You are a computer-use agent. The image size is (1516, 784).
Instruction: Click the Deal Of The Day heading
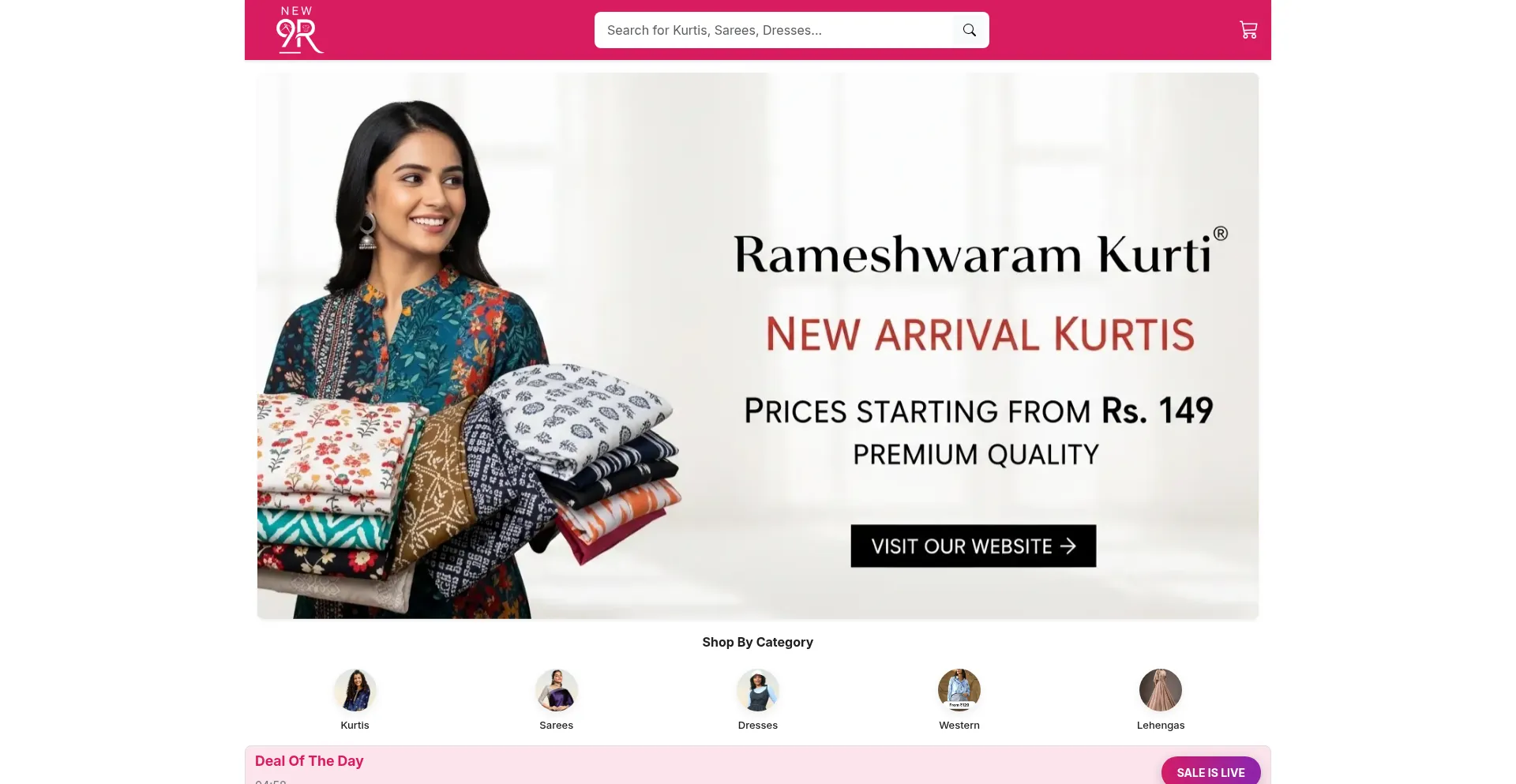(x=309, y=761)
